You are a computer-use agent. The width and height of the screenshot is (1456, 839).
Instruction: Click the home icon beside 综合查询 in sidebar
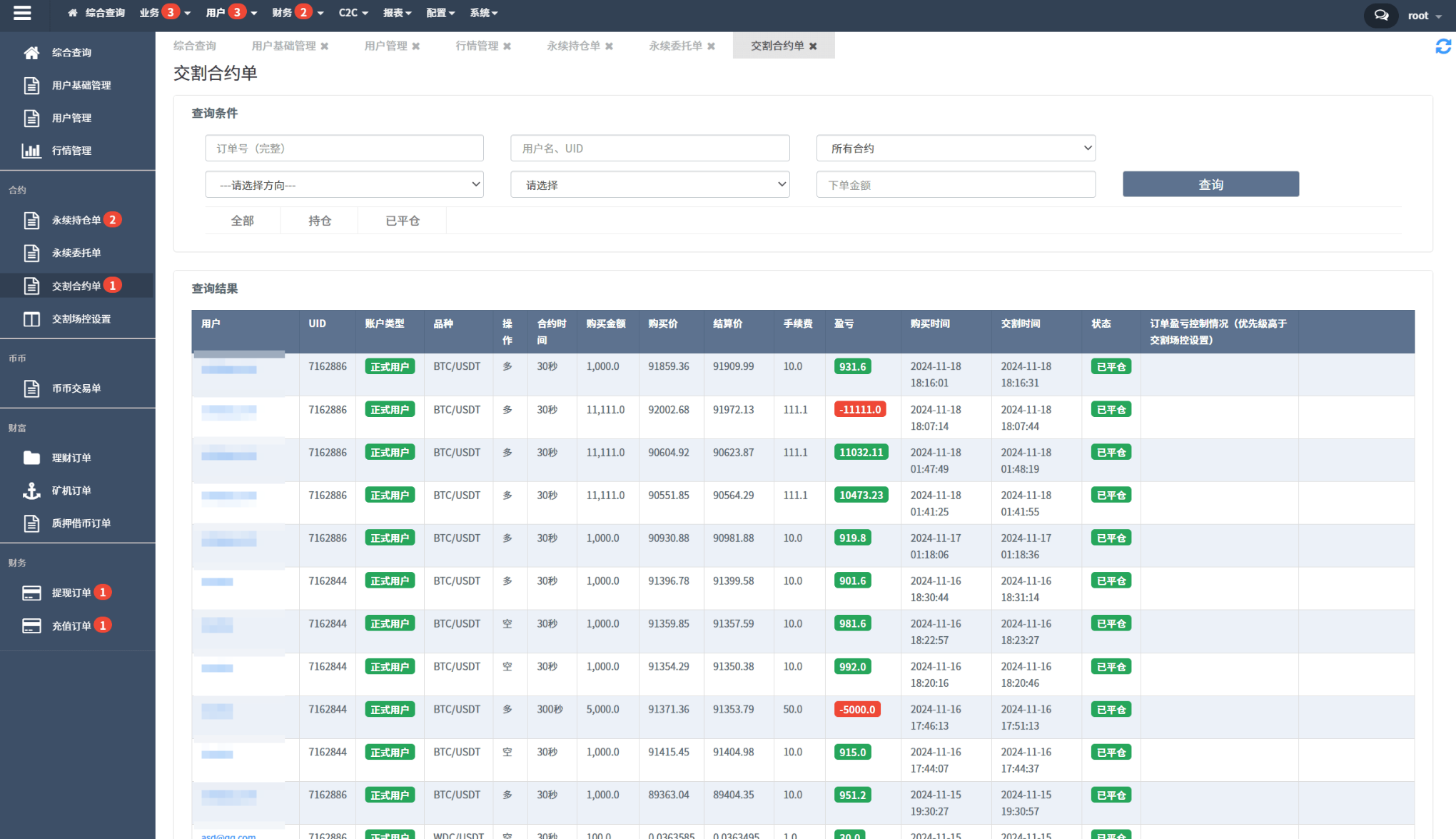coord(31,52)
